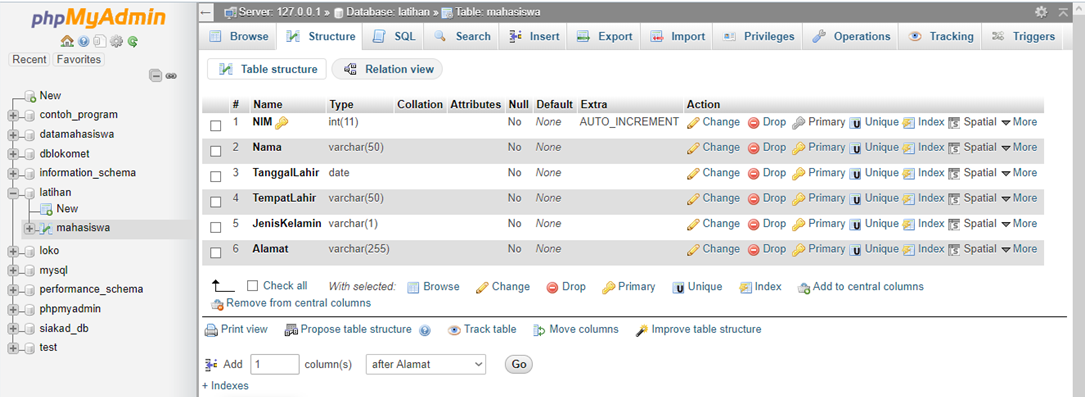The height and width of the screenshot is (397, 1085).
Task: Tick the checkbox for Alamat column
Action: (x=216, y=253)
